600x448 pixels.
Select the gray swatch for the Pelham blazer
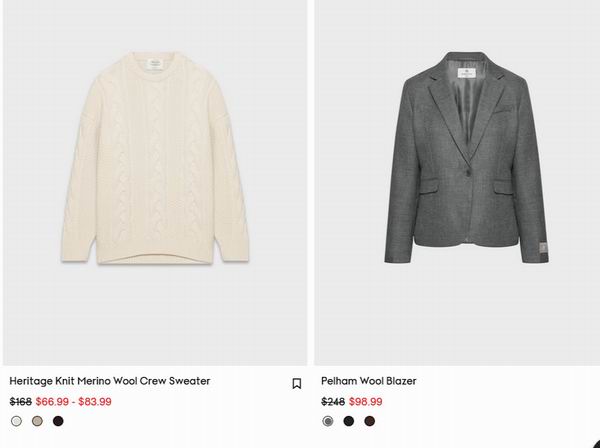[x=328, y=421]
